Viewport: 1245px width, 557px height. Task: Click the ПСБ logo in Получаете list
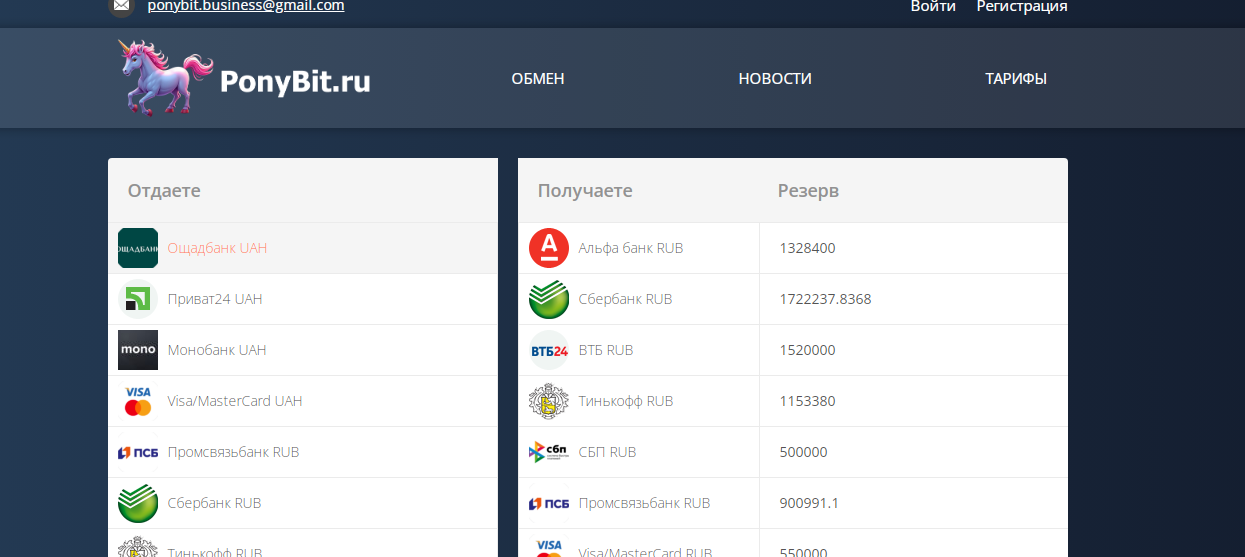tap(549, 503)
